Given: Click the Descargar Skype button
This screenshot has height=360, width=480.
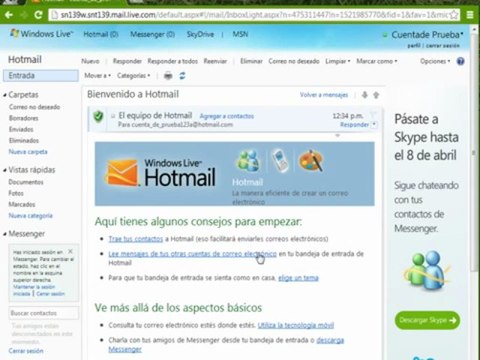Looking at the screenshot, I should [427, 320].
